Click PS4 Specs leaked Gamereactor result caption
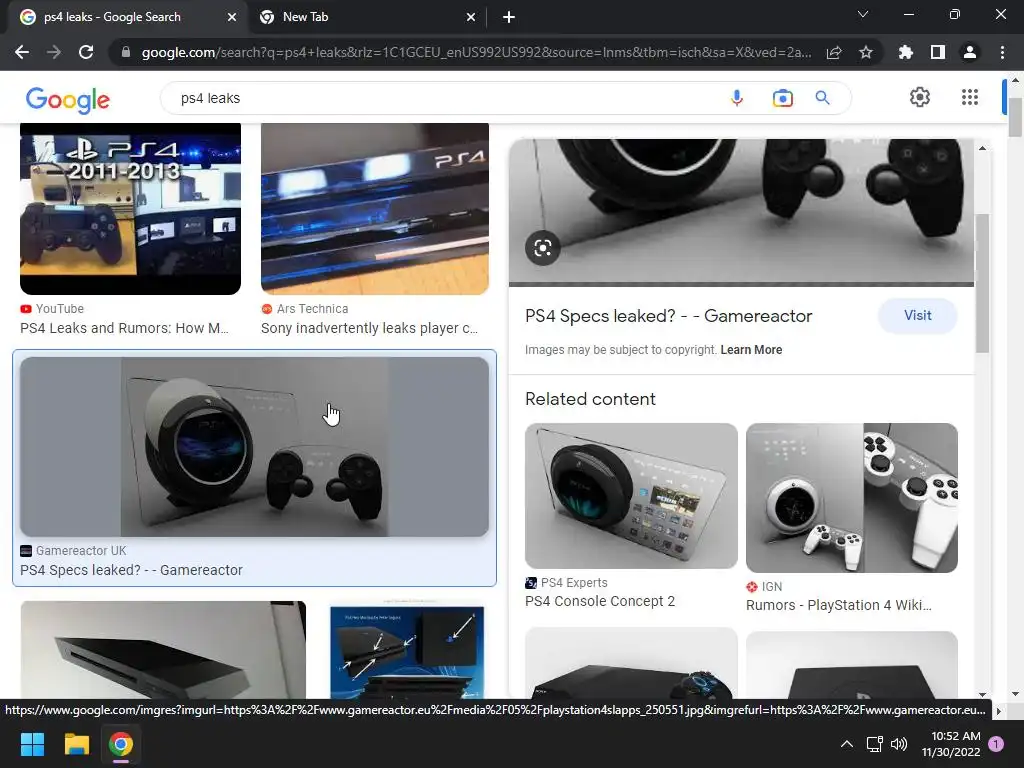1024x768 pixels. [x=131, y=570]
